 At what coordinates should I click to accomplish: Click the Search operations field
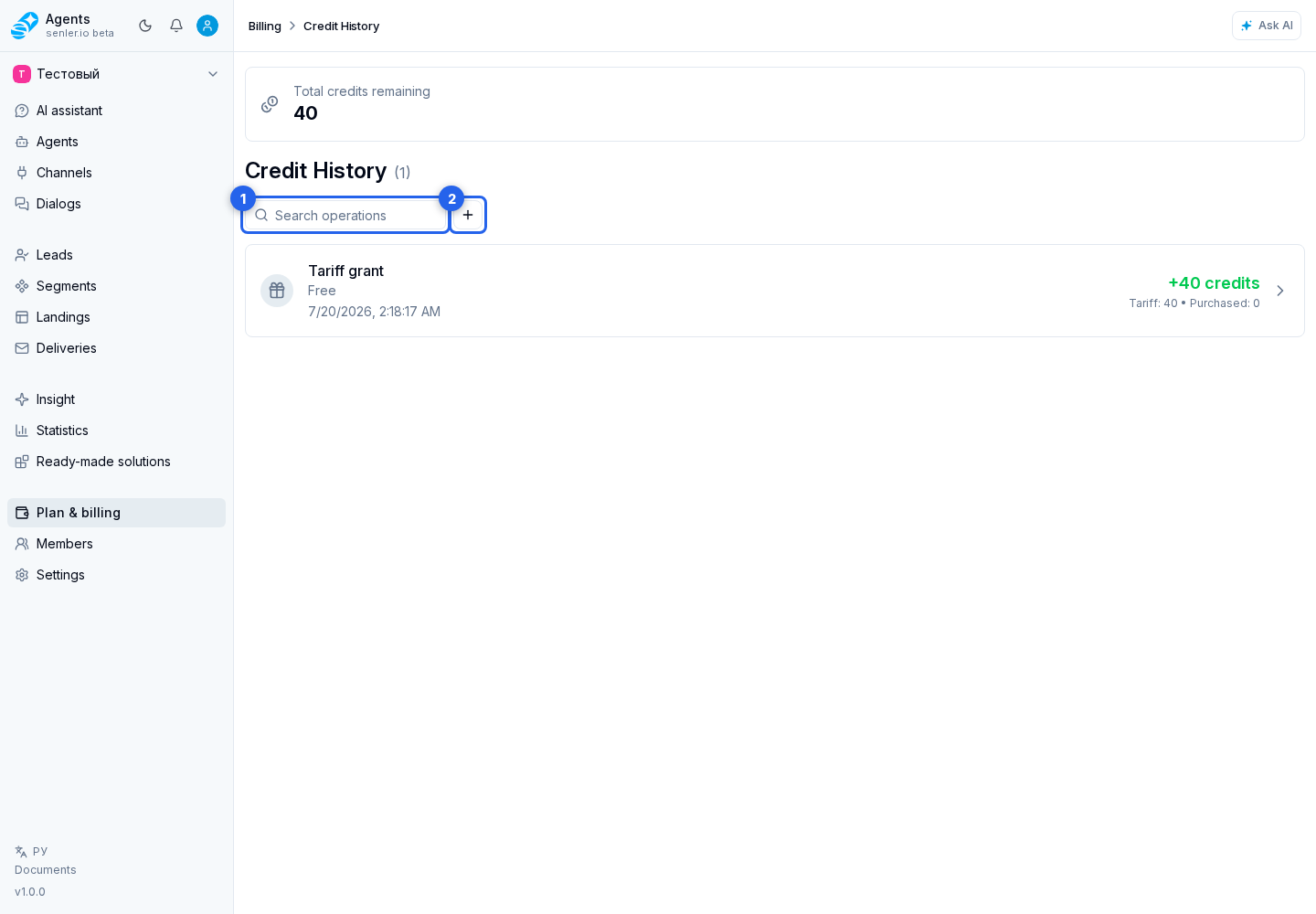click(345, 215)
